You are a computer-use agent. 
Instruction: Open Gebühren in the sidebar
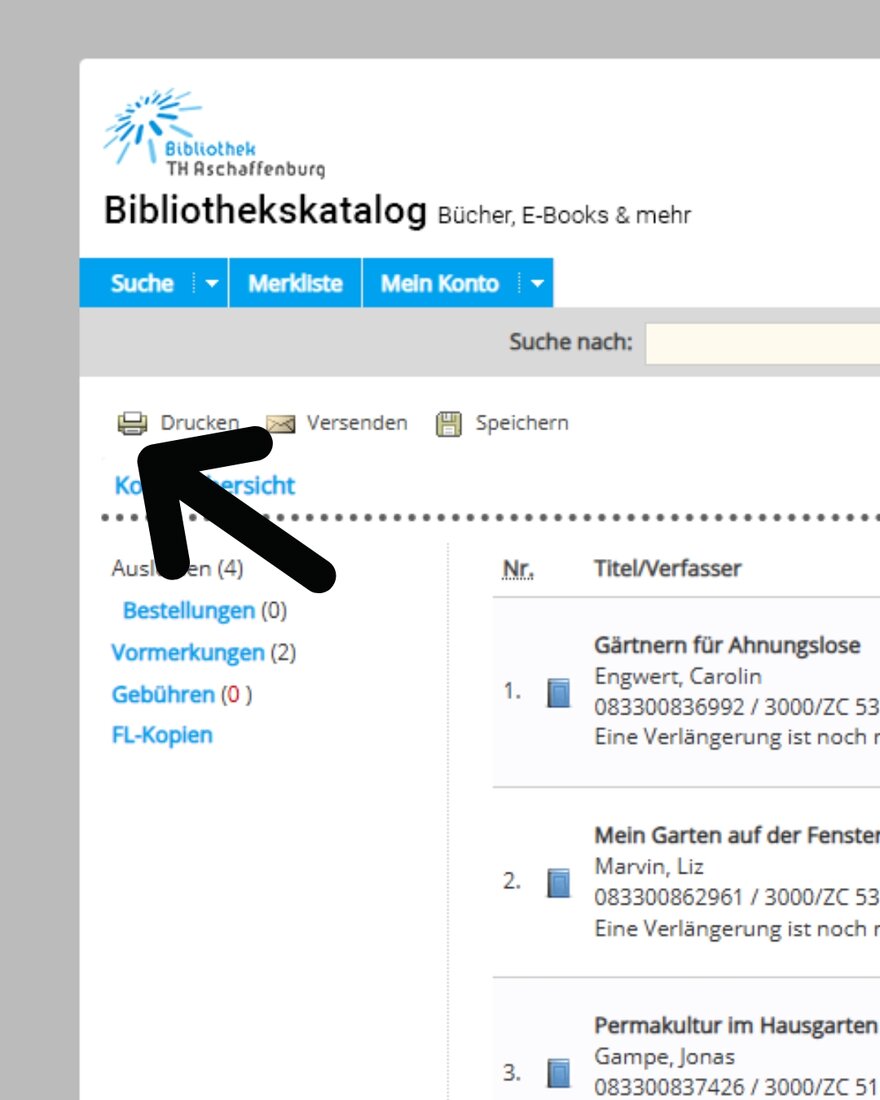[164, 695]
